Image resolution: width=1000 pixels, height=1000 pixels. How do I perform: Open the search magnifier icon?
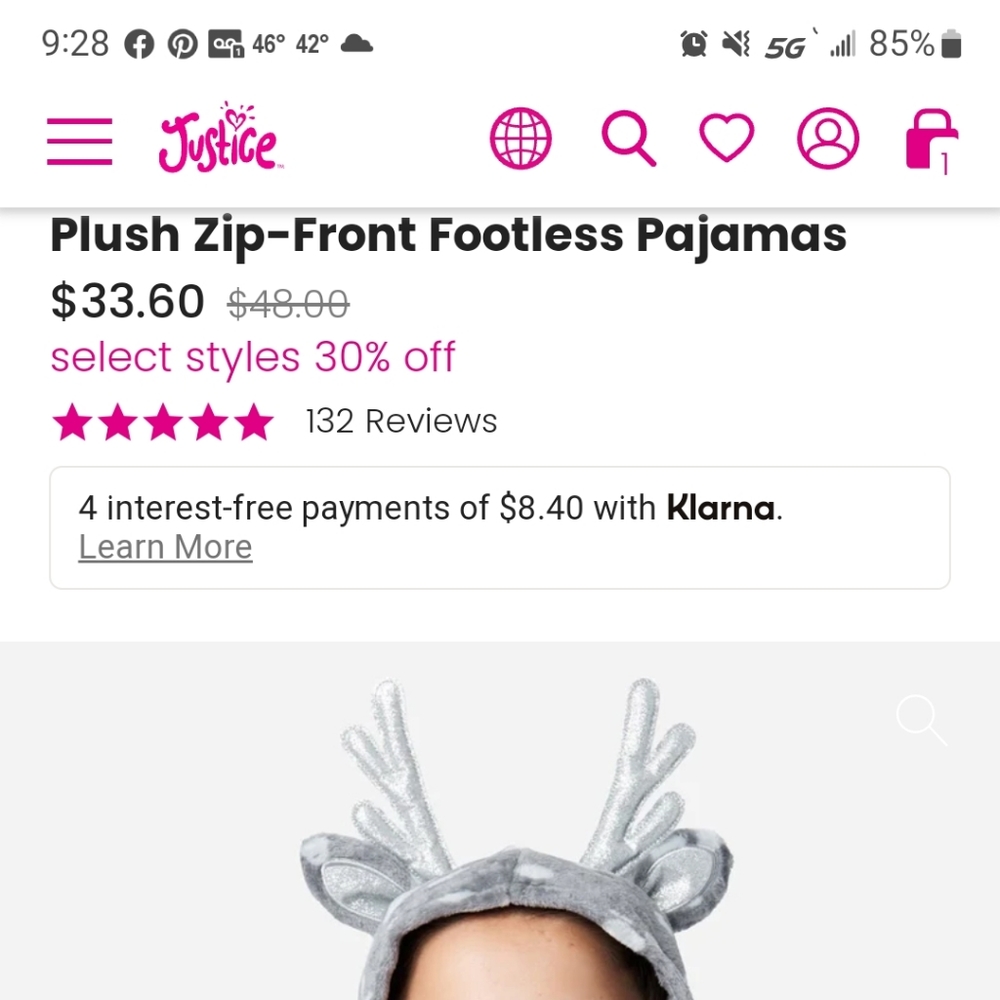[629, 138]
